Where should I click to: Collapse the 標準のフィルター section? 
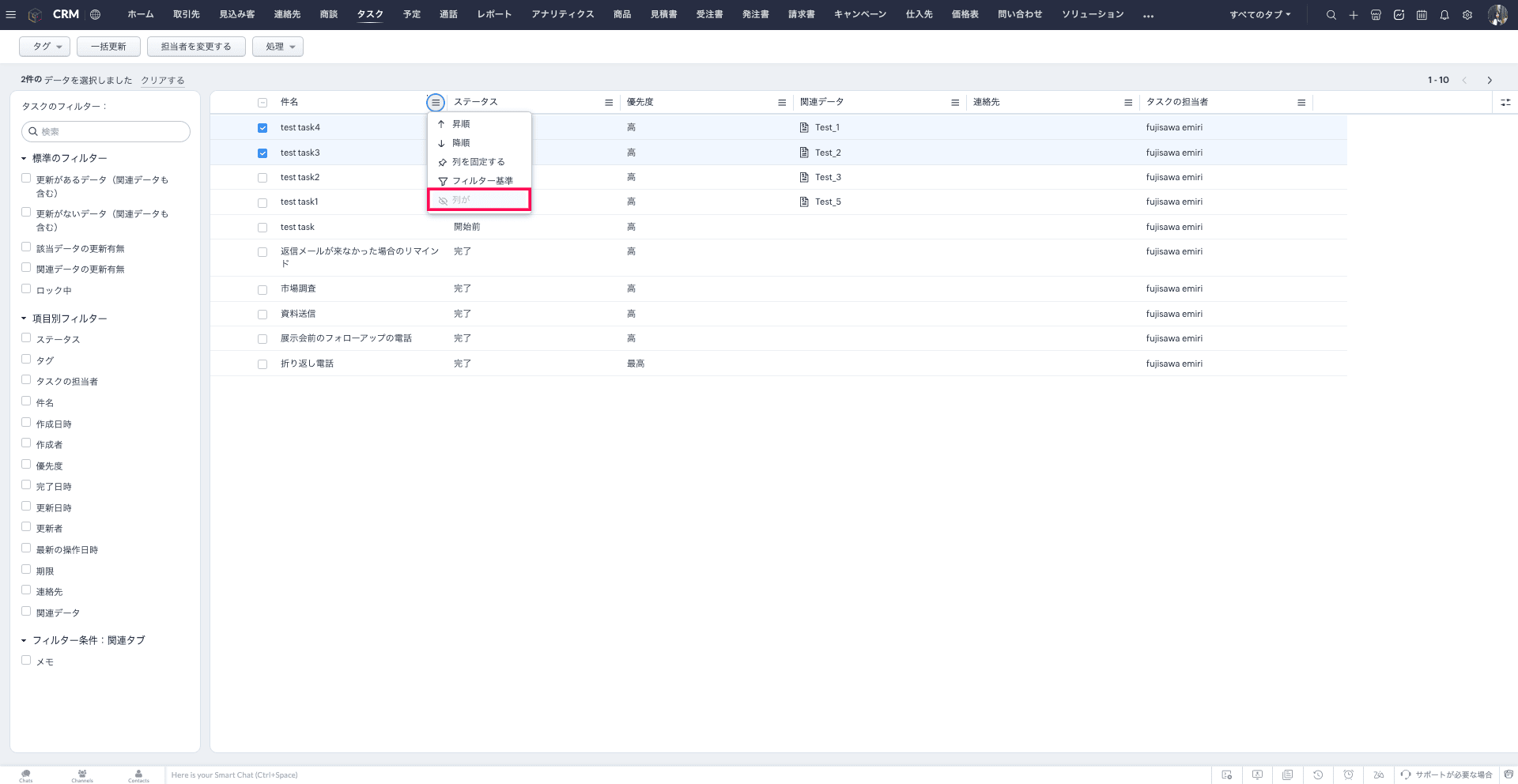tap(24, 159)
